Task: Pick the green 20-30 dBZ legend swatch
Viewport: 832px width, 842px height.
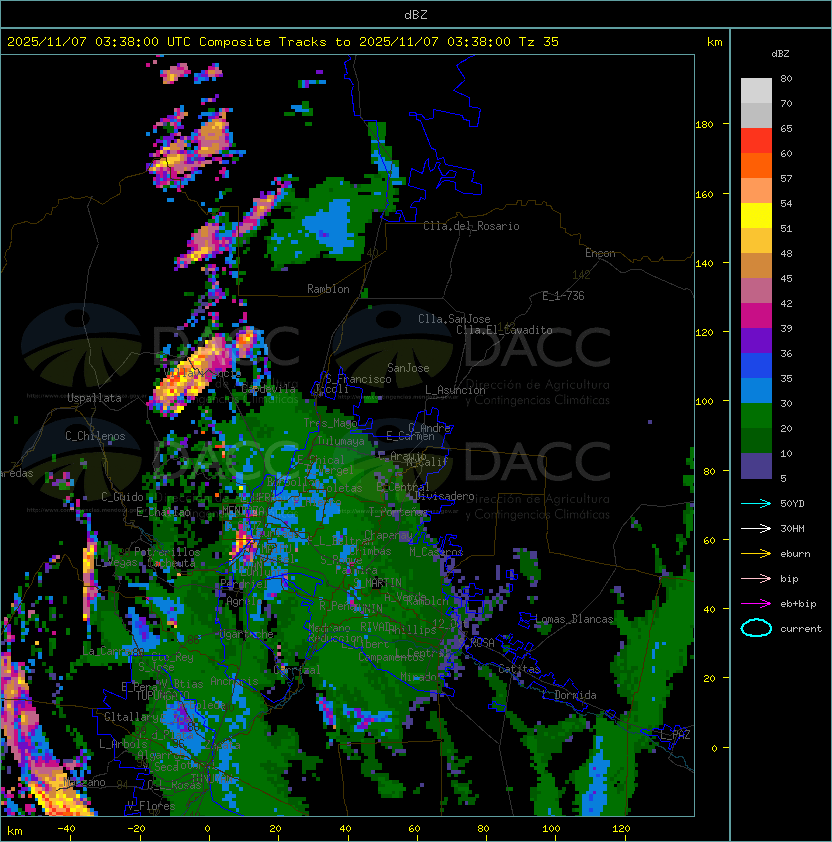Action: point(756,416)
